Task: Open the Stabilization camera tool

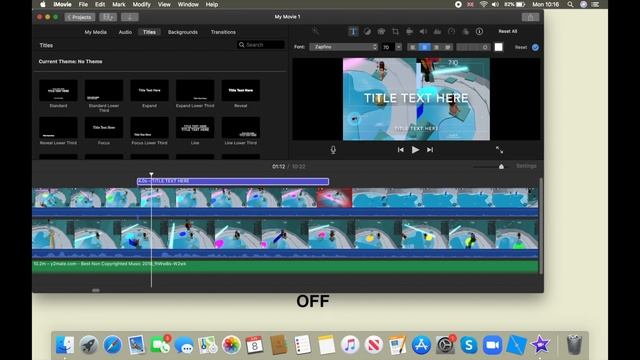Action: [x=409, y=31]
